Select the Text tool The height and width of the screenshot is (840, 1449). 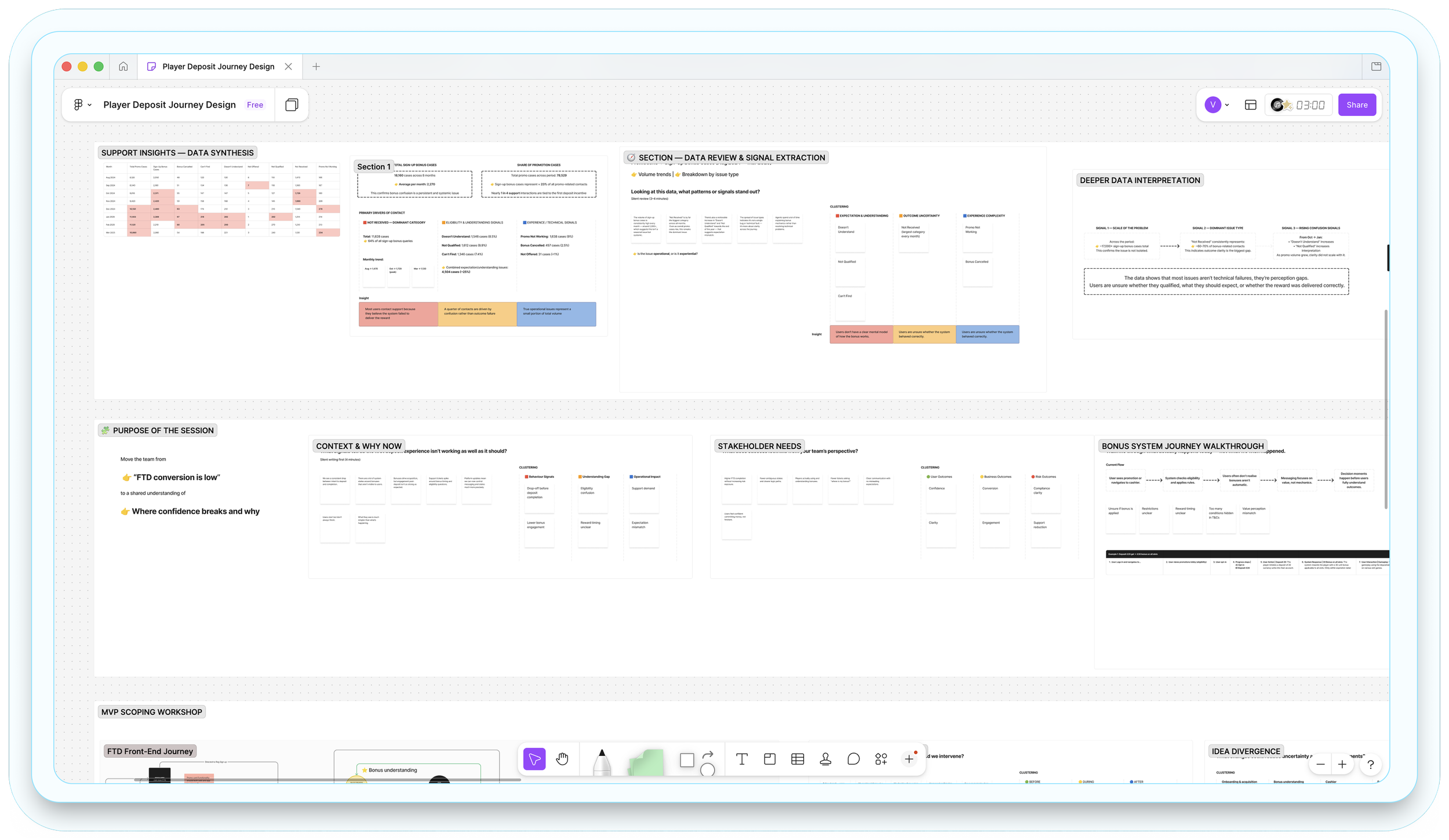tap(741, 759)
